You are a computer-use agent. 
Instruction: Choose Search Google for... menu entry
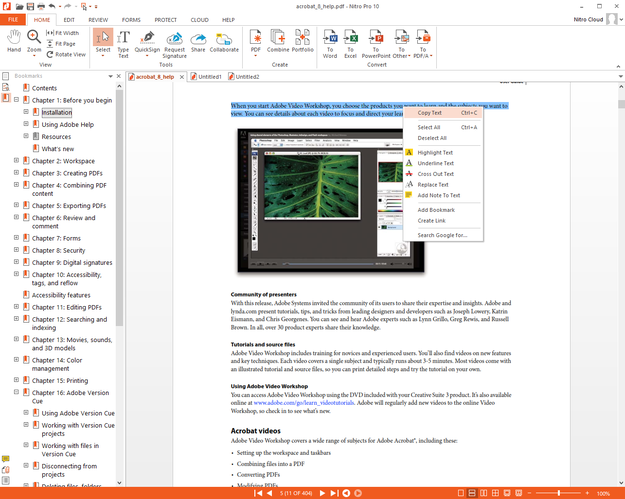pyautogui.click(x=443, y=235)
